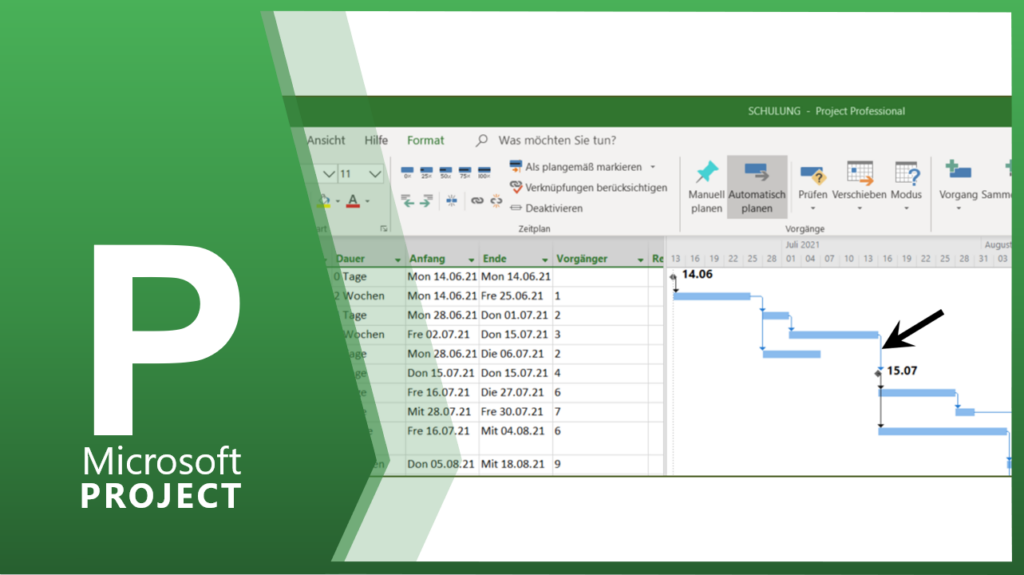Open the Hilfe ribbon tab
Image resolution: width=1024 pixels, height=575 pixels.
pos(376,140)
